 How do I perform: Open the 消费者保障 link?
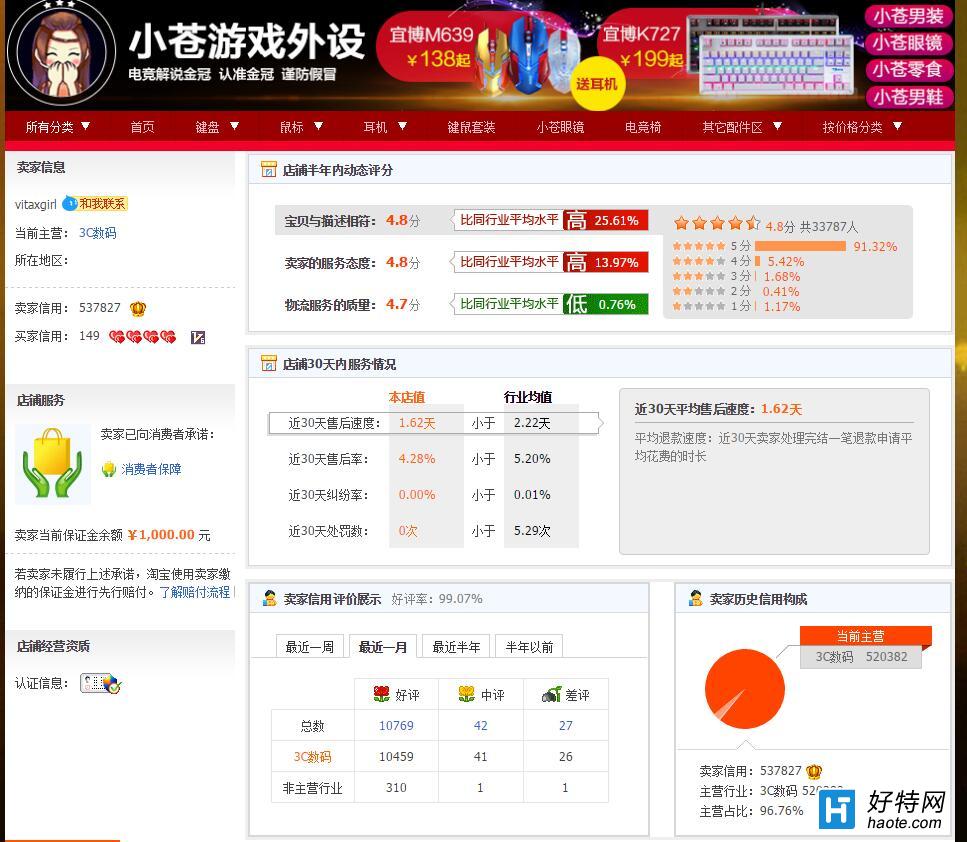[151, 469]
